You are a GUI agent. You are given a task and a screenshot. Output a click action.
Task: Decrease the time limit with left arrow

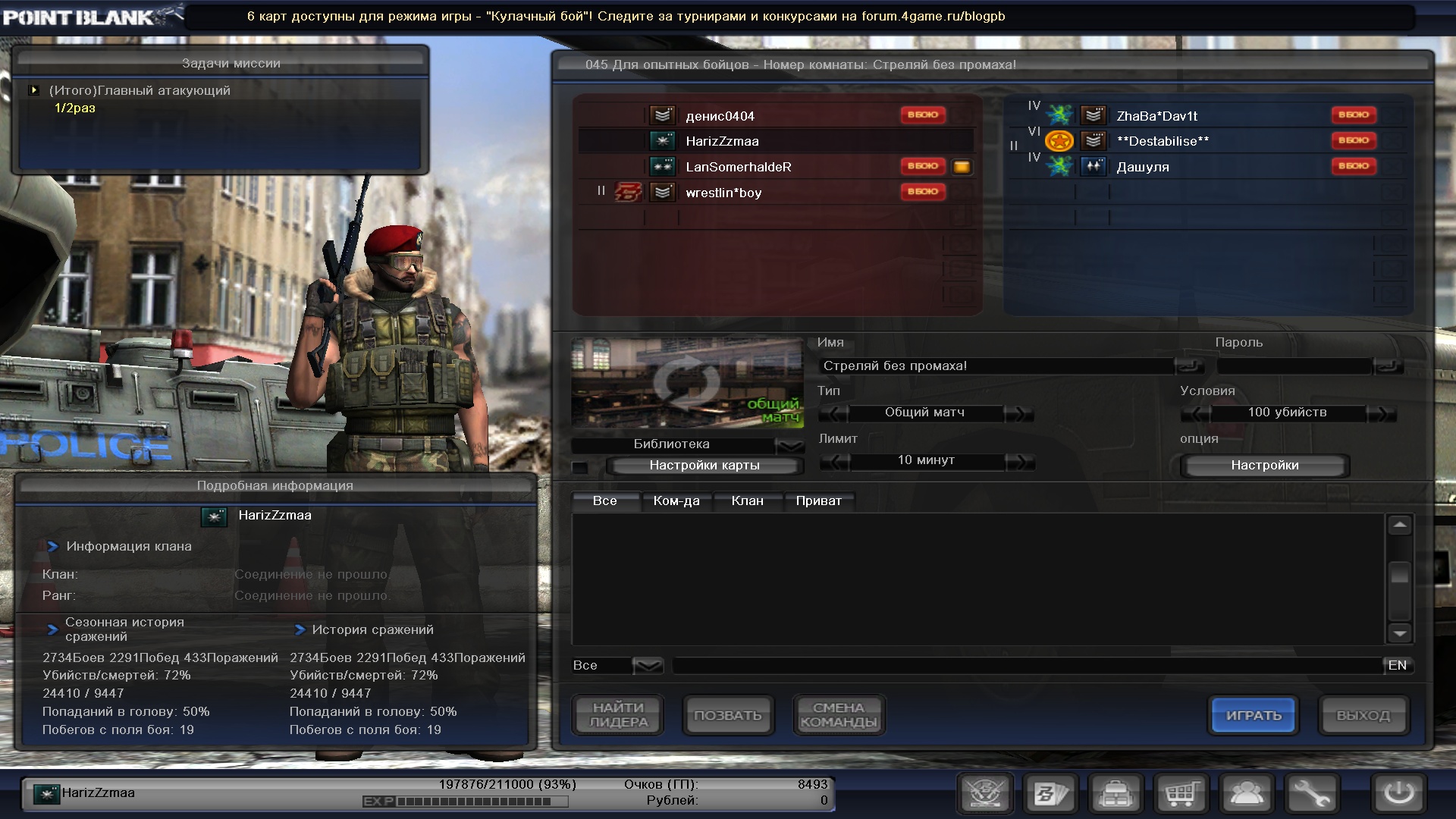pyautogui.click(x=834, y=461)
